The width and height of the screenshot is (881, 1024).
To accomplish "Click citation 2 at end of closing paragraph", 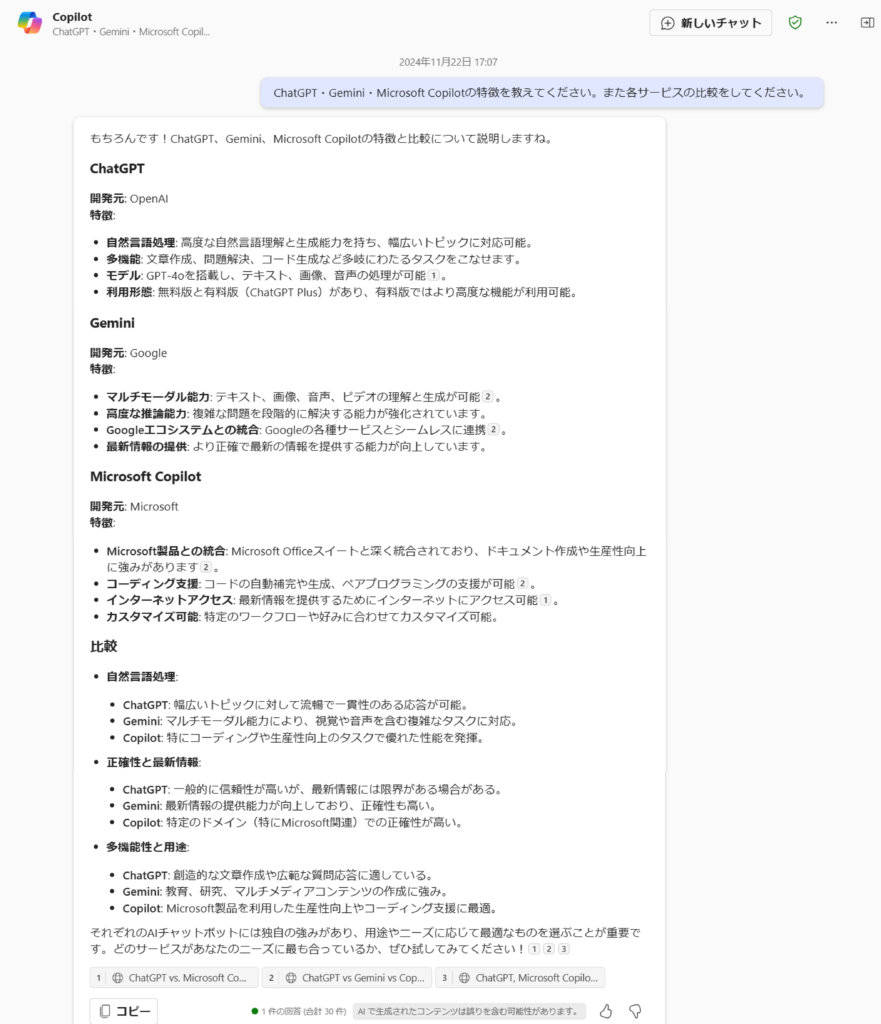I will 549,949.
